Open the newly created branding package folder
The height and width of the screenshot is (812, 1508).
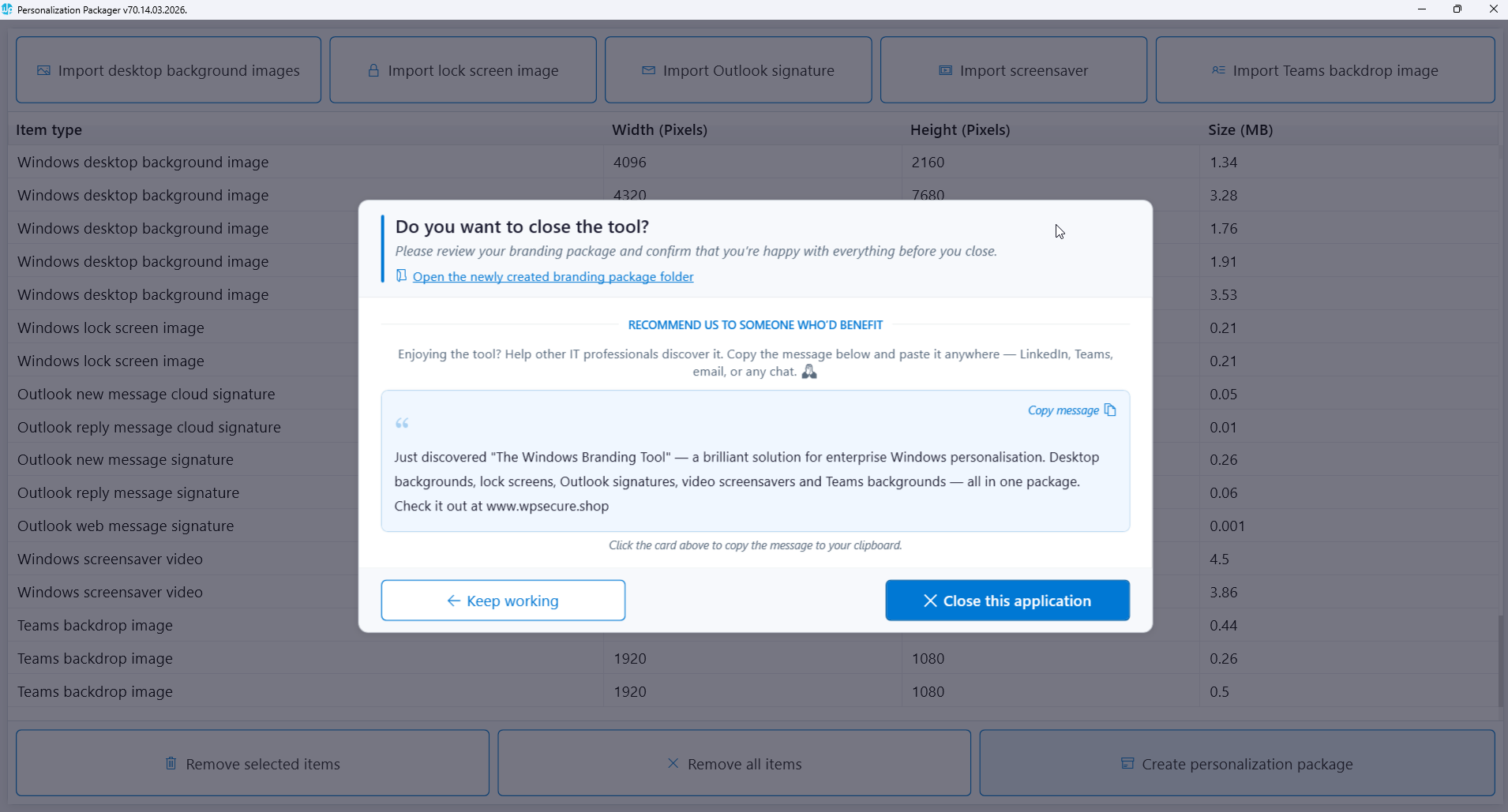(553, 277)
